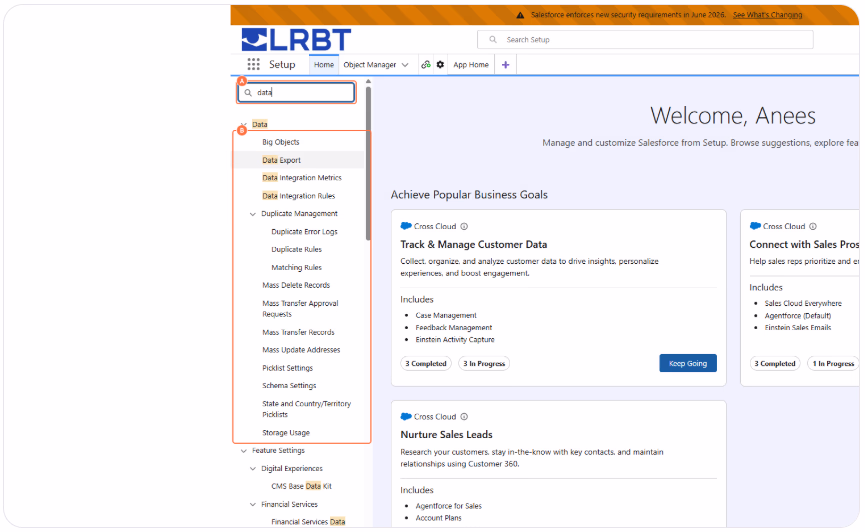This screenshot has height=532, width=865.
Task: Click the 3 In Progress pill
Action: (x=484, y=364)
